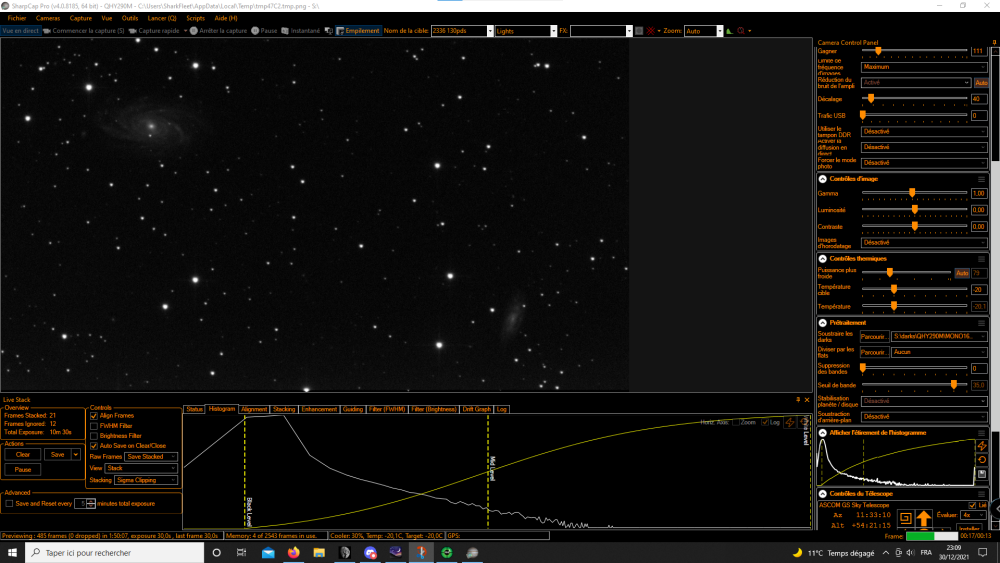
Task: Click the Arrêter la capture toolbar button
Action: 218,31
